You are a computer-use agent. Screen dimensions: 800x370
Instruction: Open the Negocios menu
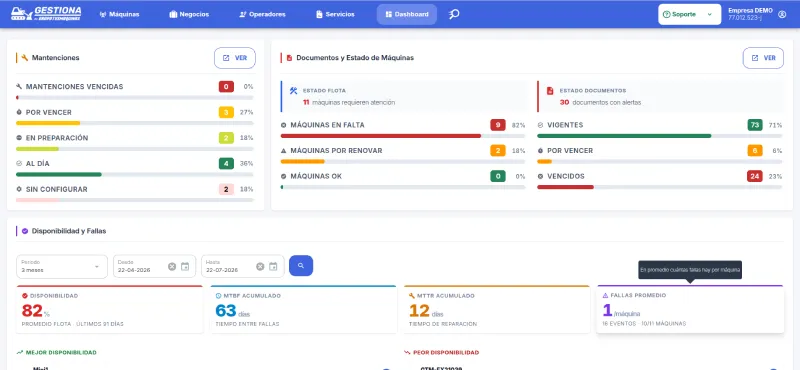(189, 14)
